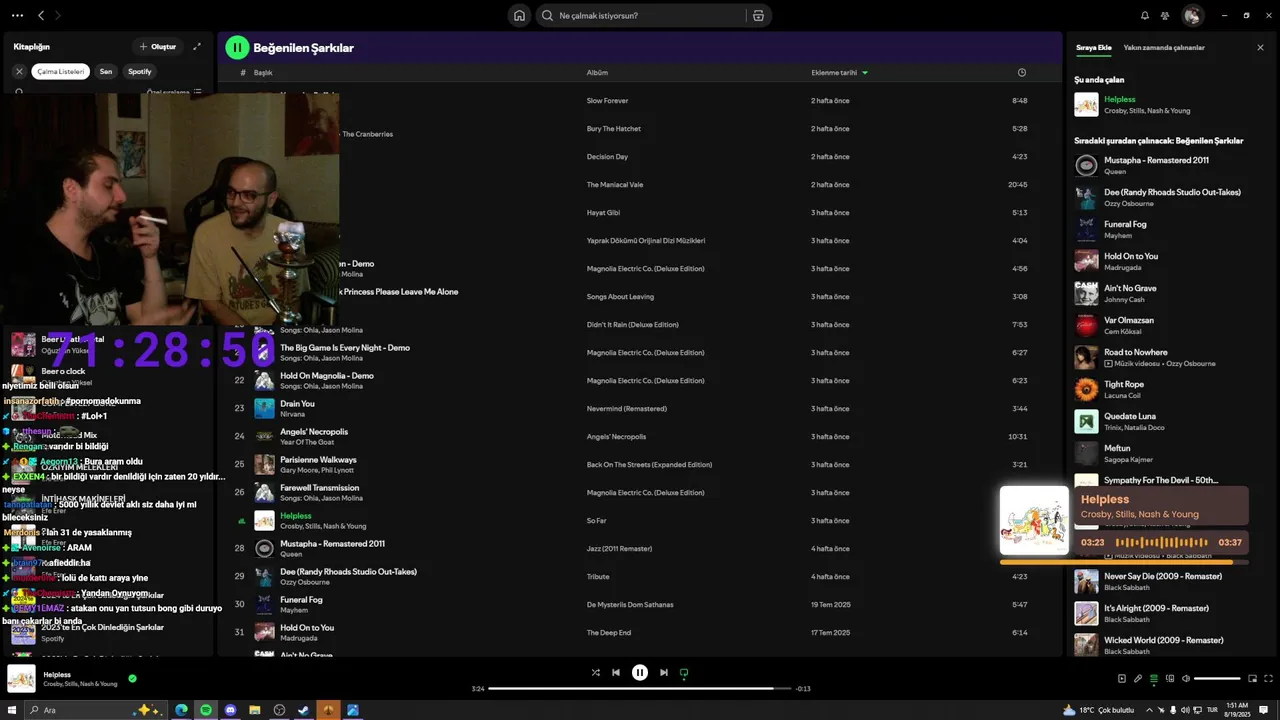
Task: Seek within the song progress bar
Action: point(639,688)
